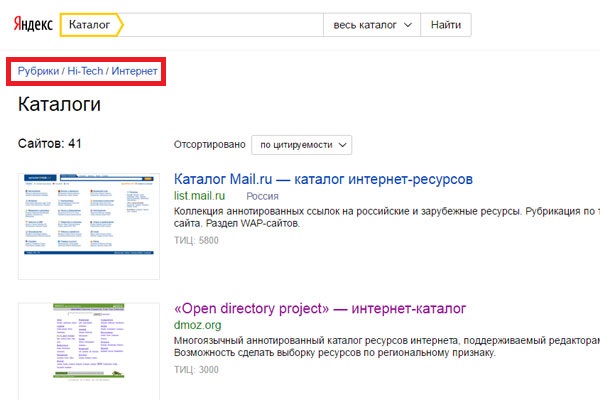Click the "ТИЦ: 3000" text
600x400 pixels.
point(196,369)
